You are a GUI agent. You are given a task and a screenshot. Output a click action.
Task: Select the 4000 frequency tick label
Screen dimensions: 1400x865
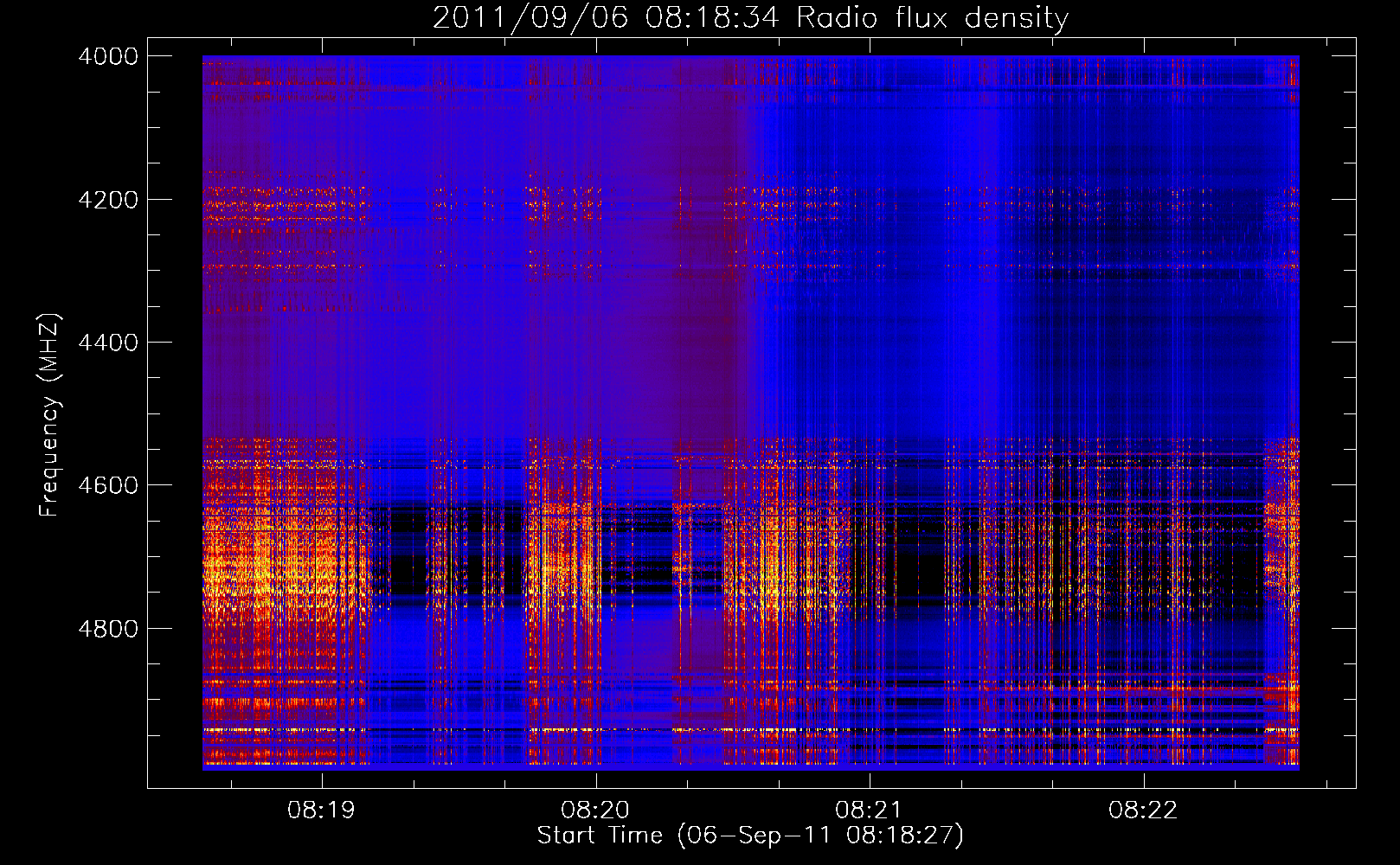[x=108, y=56]
